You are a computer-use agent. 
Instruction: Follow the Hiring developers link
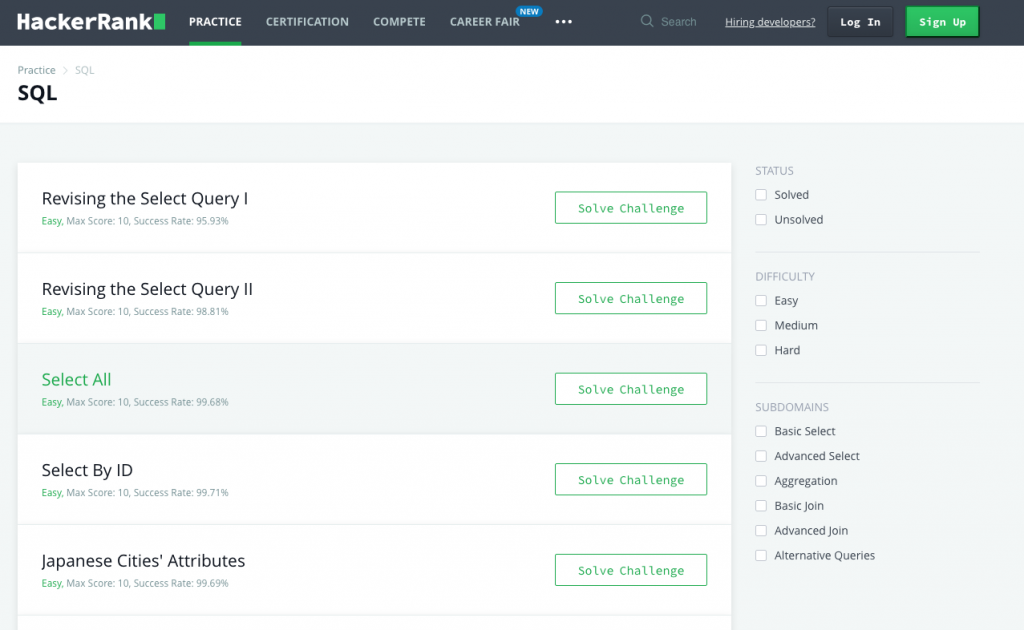click(770, 22)
